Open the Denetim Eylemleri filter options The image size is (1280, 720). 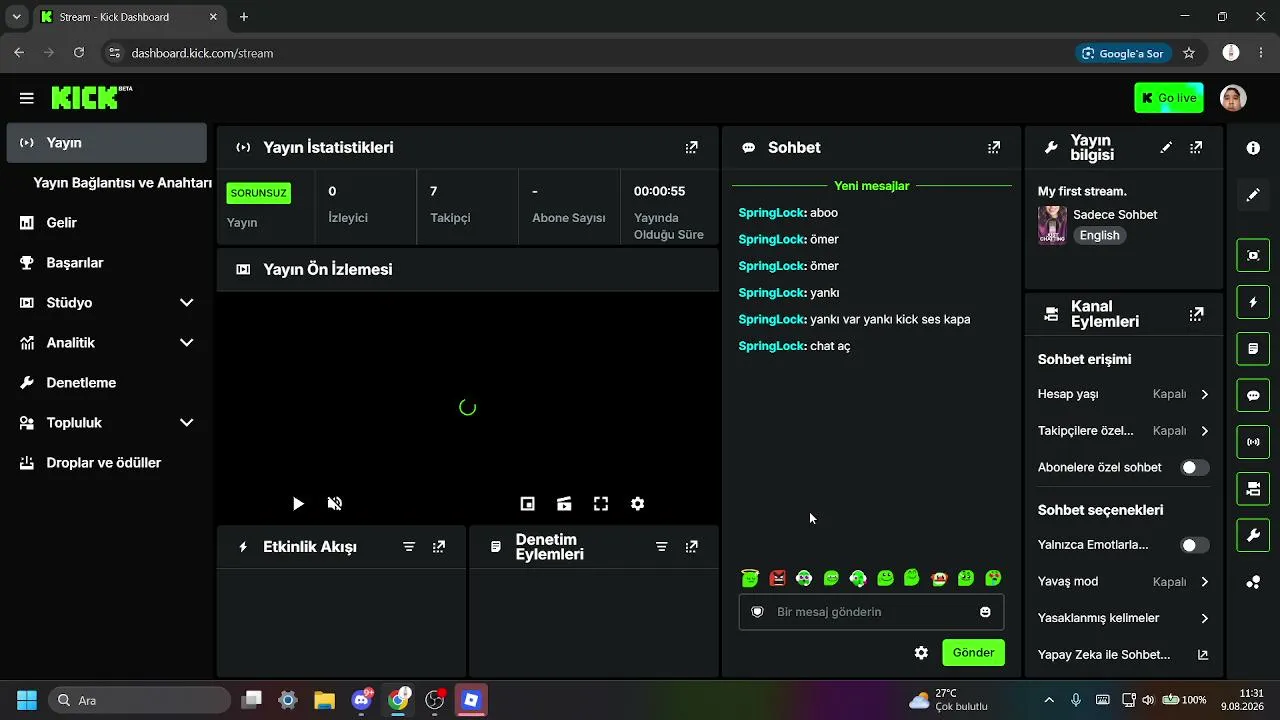pos(661,547)
